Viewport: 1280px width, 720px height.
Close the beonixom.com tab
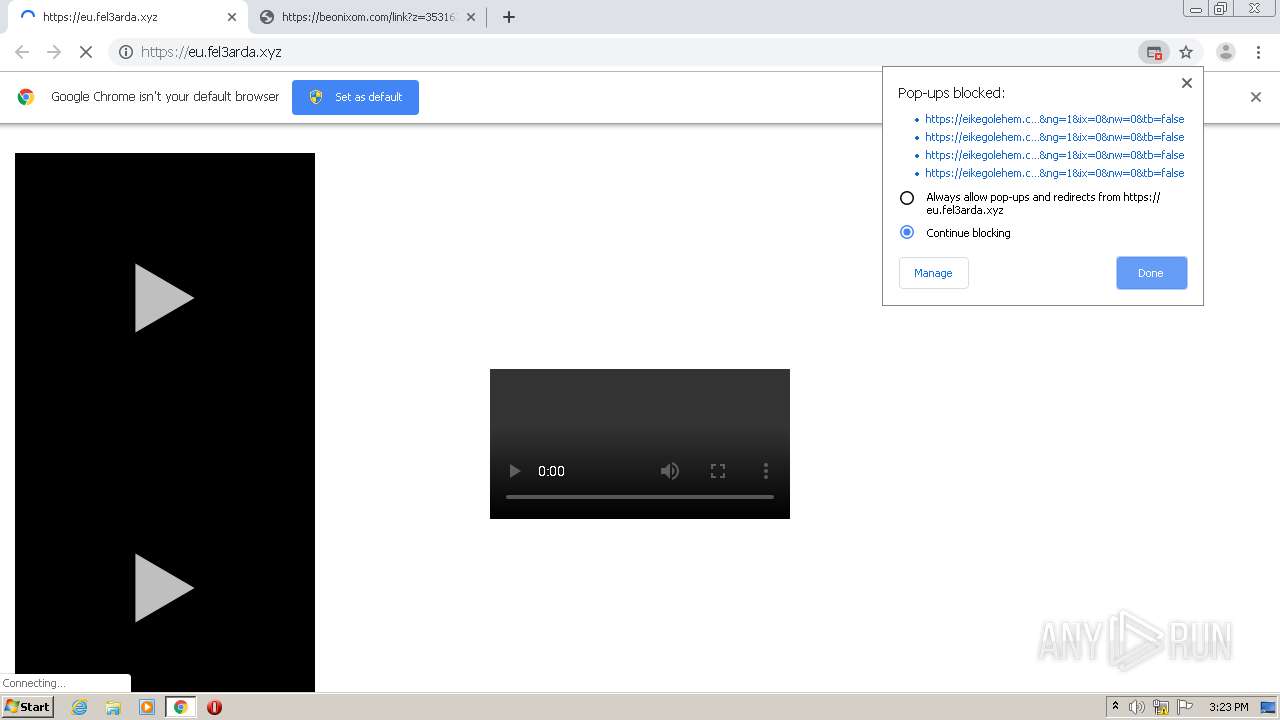click(x=471, y=17)
